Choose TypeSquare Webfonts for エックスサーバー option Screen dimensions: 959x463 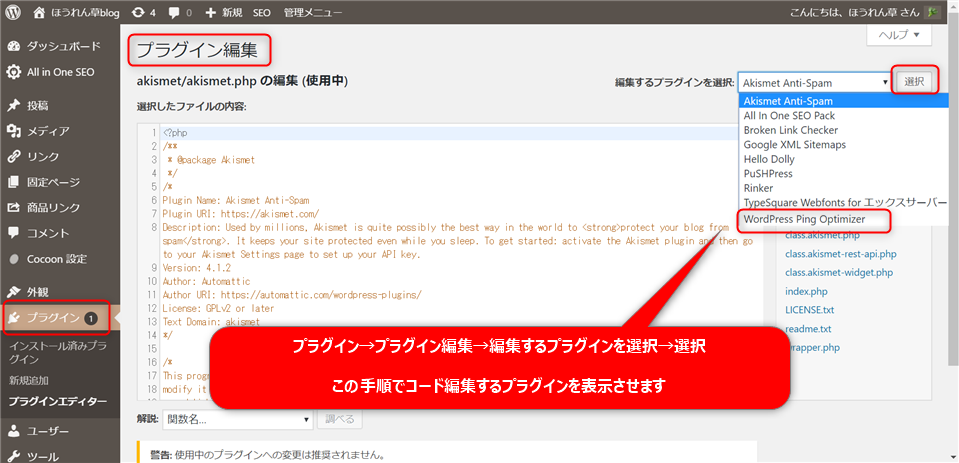click(x=843, y=202)
